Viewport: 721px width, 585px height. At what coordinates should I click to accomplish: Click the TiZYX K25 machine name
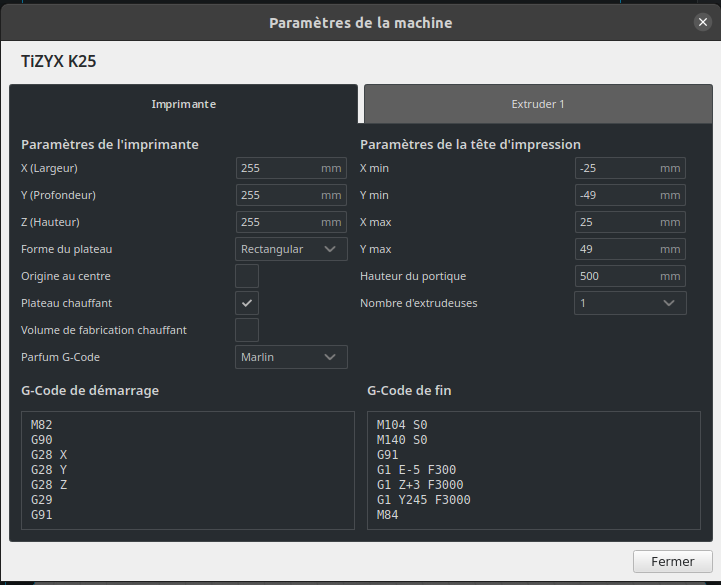tap(59, 61)
